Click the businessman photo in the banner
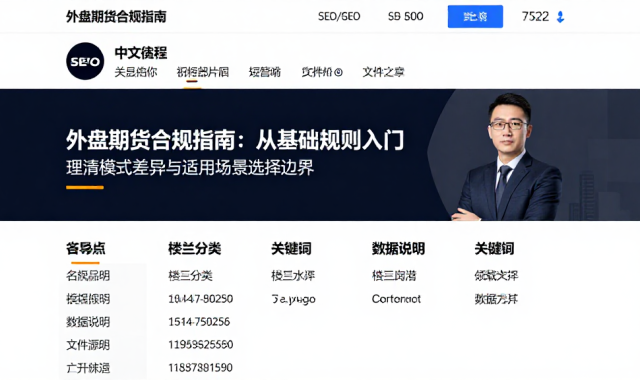640x380 pixels. pyautogui.click(x=508, y=157)
